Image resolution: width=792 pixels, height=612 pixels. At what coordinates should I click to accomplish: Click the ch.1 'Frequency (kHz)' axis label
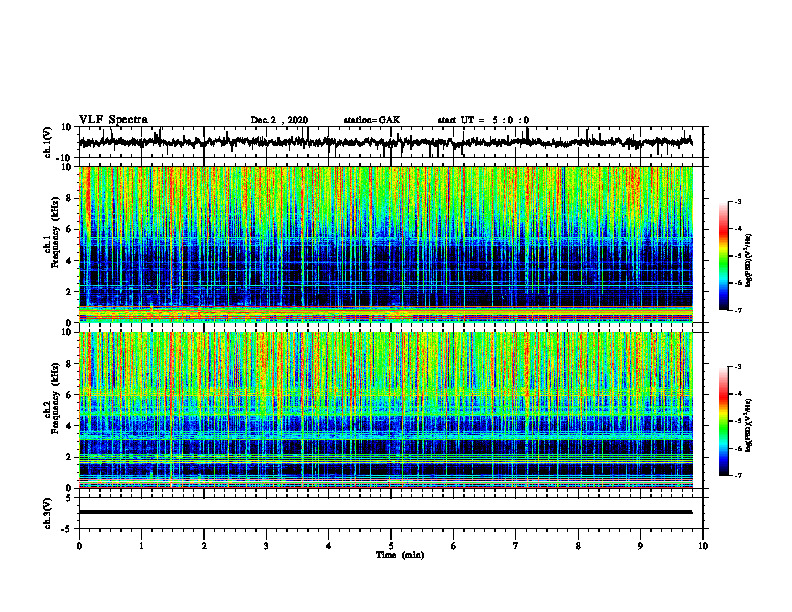point(55,233)
